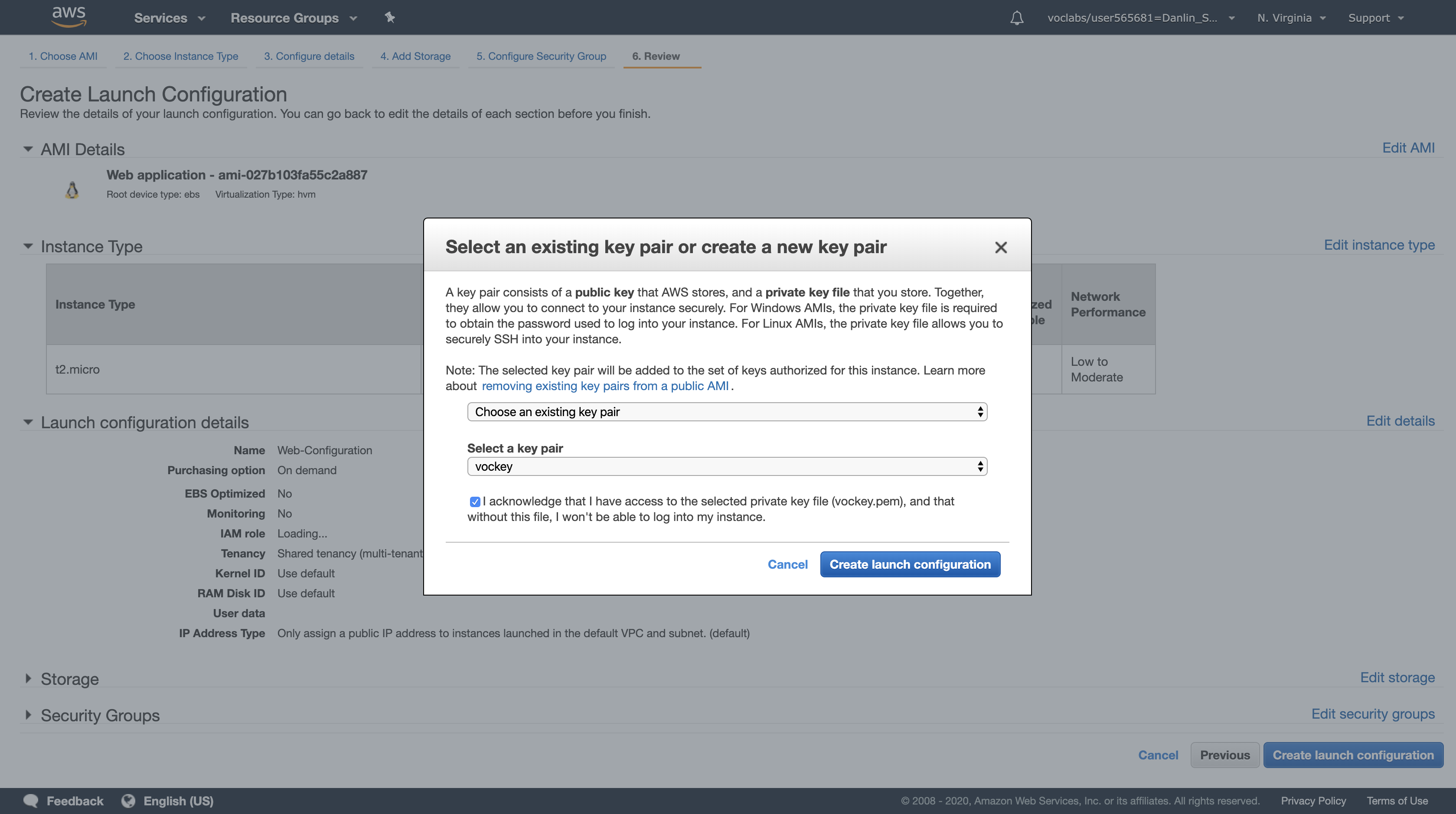Click the Cancel link in dialog
This screenshot has width=1456, height=814.
tap(787, 564)
